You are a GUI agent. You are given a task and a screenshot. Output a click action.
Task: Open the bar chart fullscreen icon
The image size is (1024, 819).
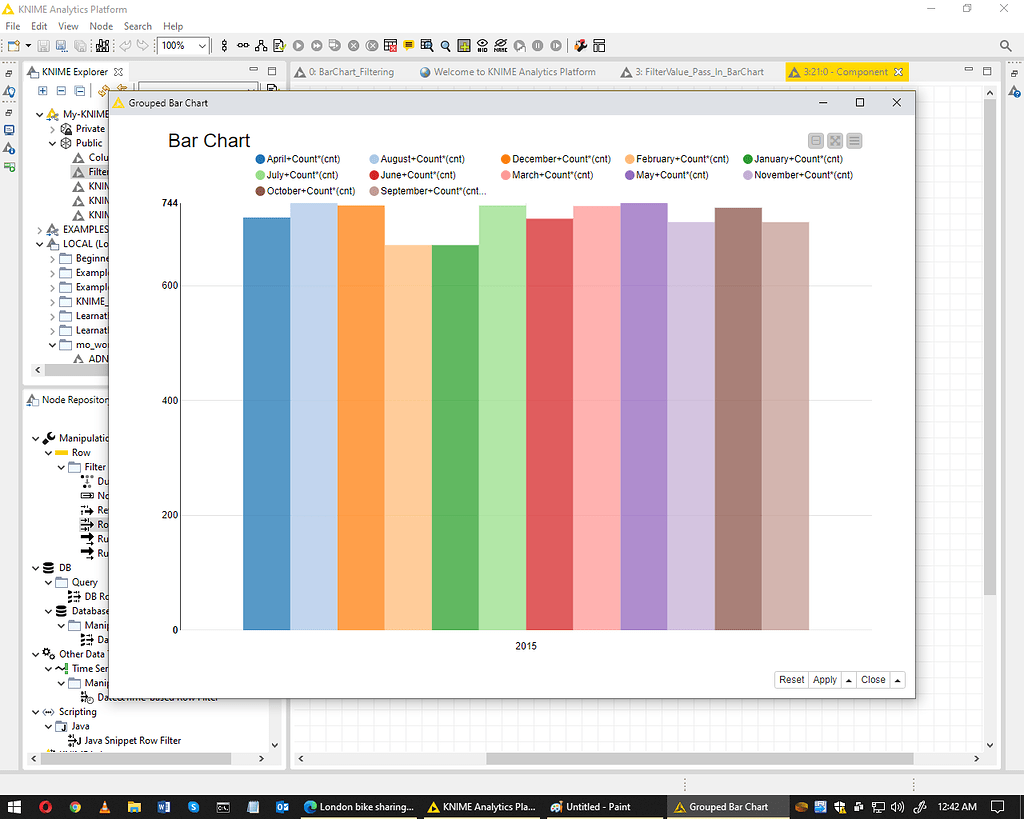835,141
